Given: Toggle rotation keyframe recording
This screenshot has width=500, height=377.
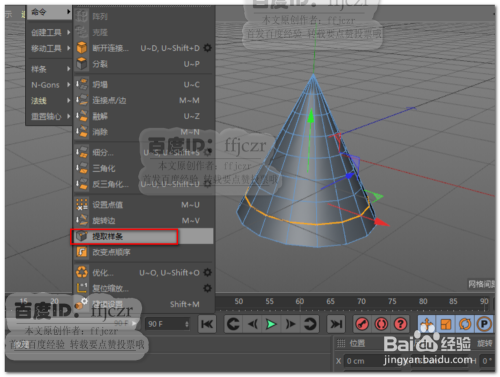Looking at the screenshot, I should [465, 324].
